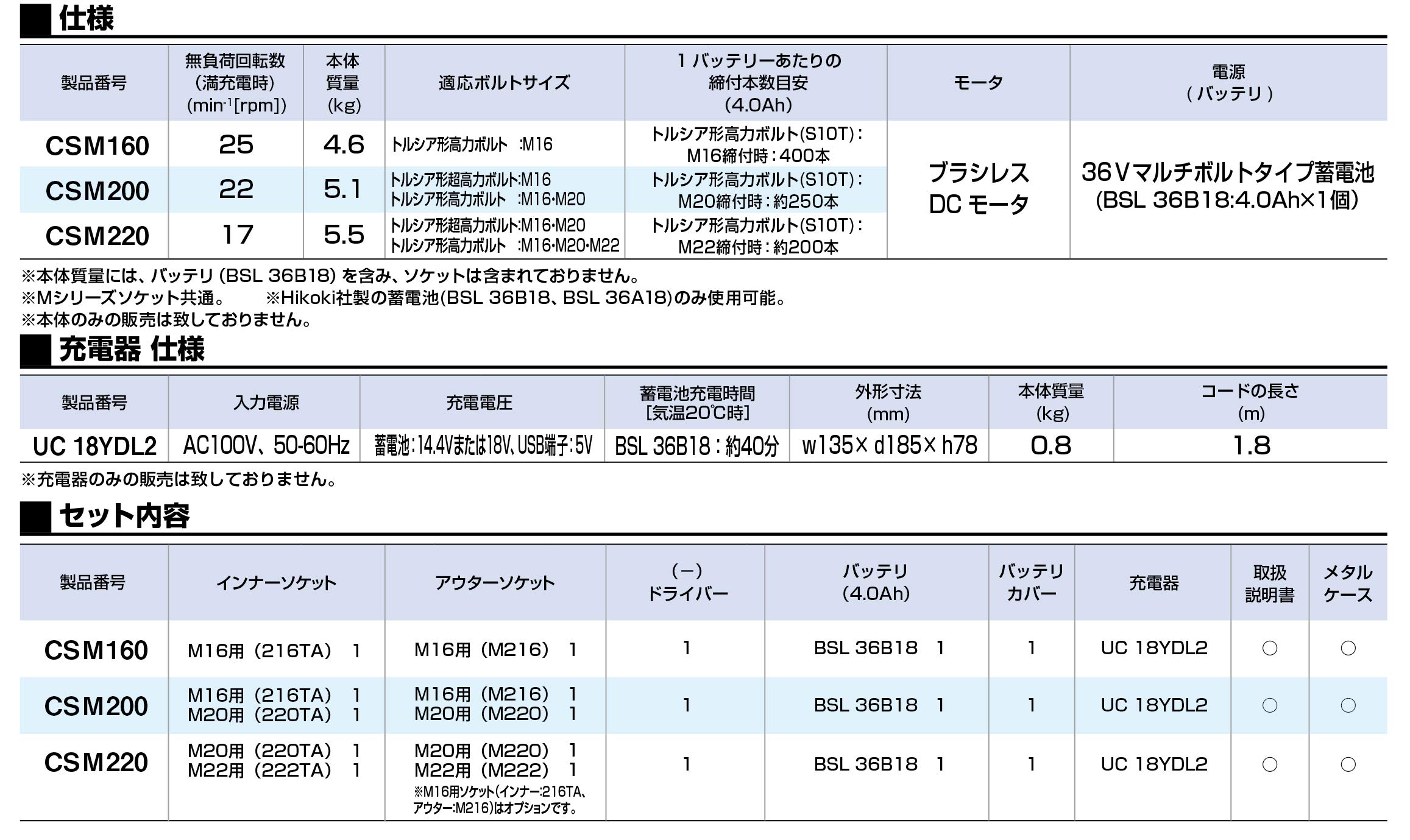This screenshot has height=840, width=1410.
Task: Click the 充電器 仕様 section heading
Action: (x=132, y=349)
